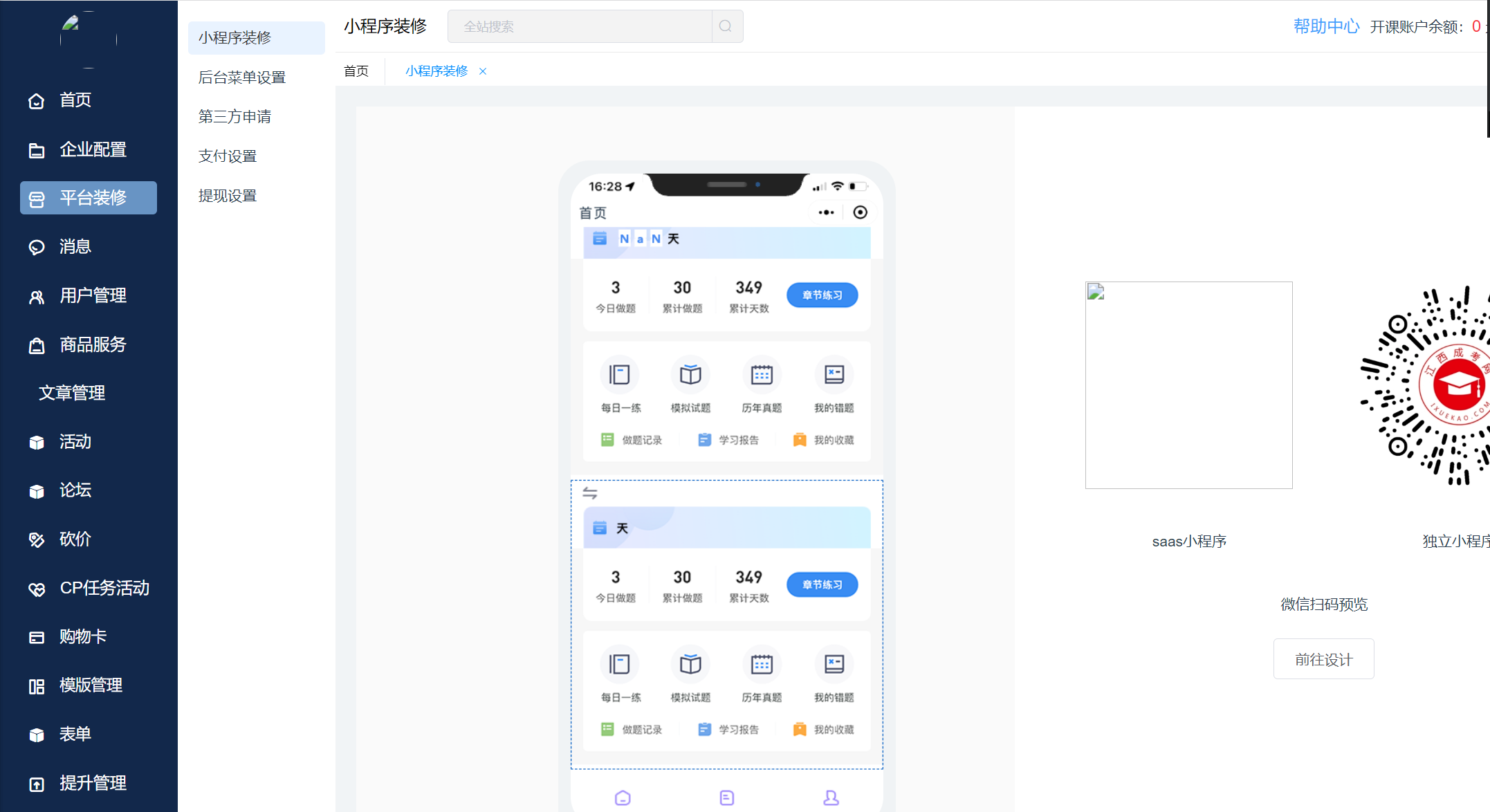Image resolution: width=1490 pixels, height=812 pixels.
Task: Click the 提升管理 upload icon
Action: (x=37, y=784)
